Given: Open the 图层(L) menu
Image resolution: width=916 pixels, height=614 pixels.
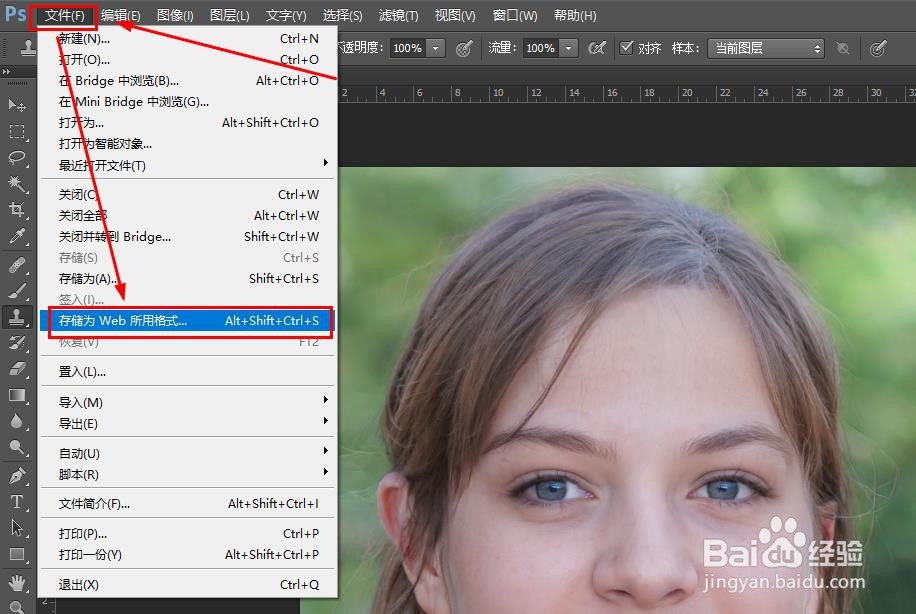Looking at the screenshot, I should 230,15.
